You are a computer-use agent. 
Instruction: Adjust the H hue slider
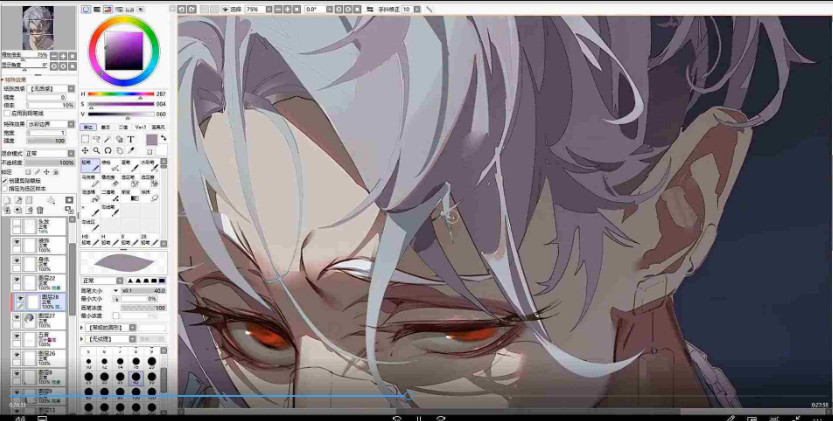(x=121, y=94)
